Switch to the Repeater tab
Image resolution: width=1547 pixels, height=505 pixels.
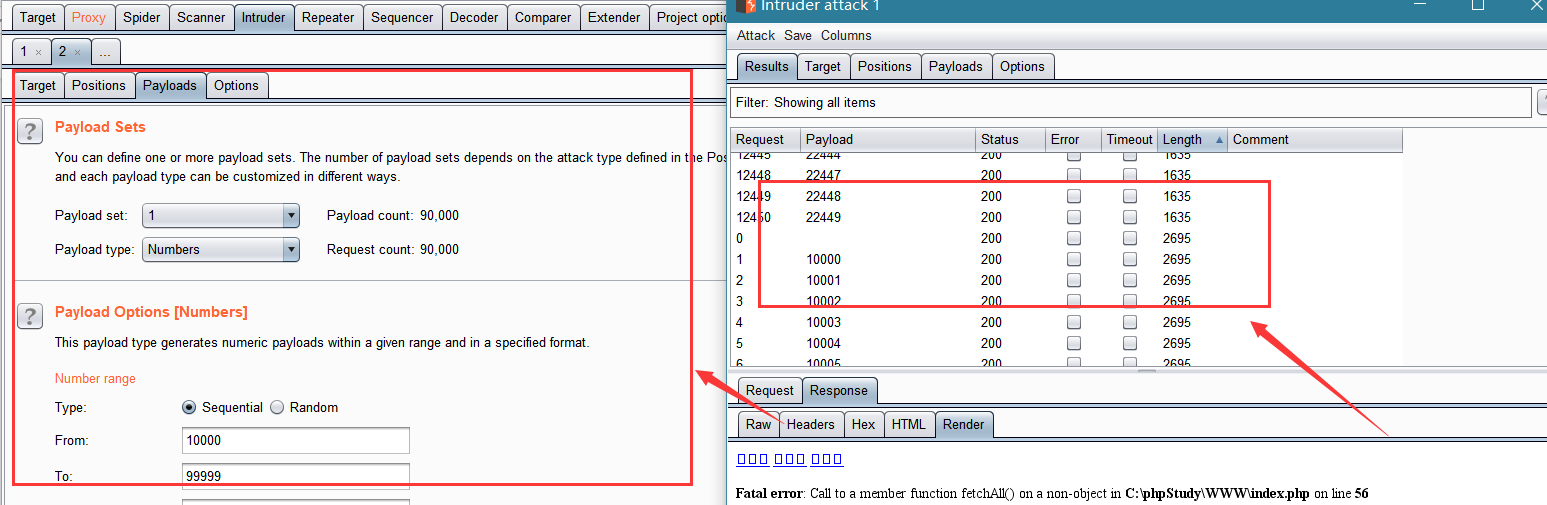(328, 17)
